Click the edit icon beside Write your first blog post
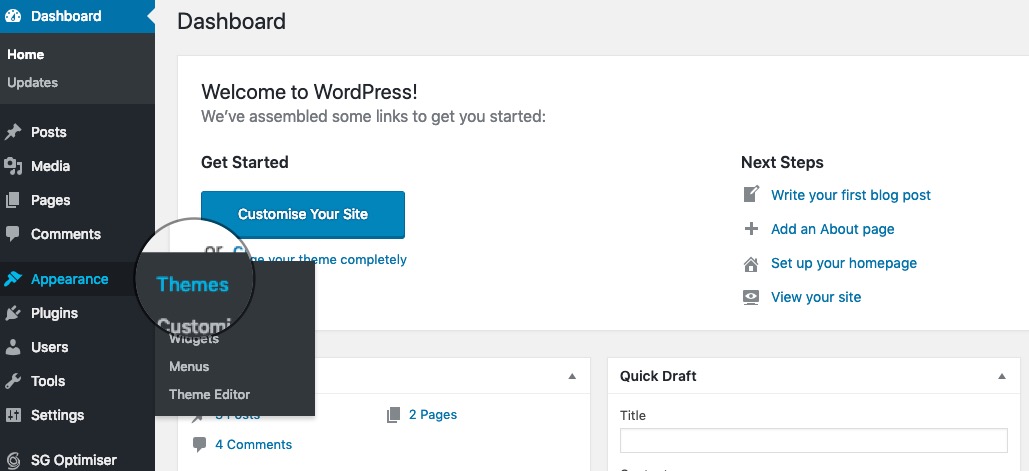Viewport: 1029px width, 471px height. click(751, 194)
